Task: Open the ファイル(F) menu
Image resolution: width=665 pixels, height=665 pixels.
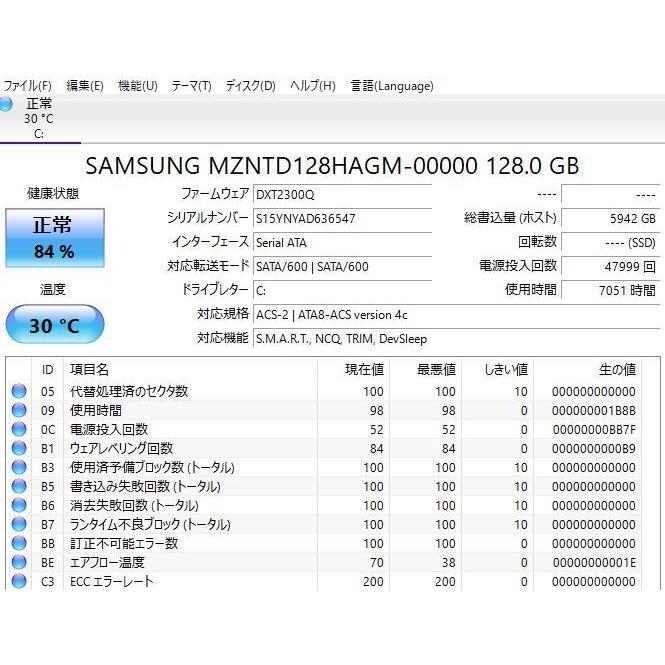Action: click(x=28, y=86)
